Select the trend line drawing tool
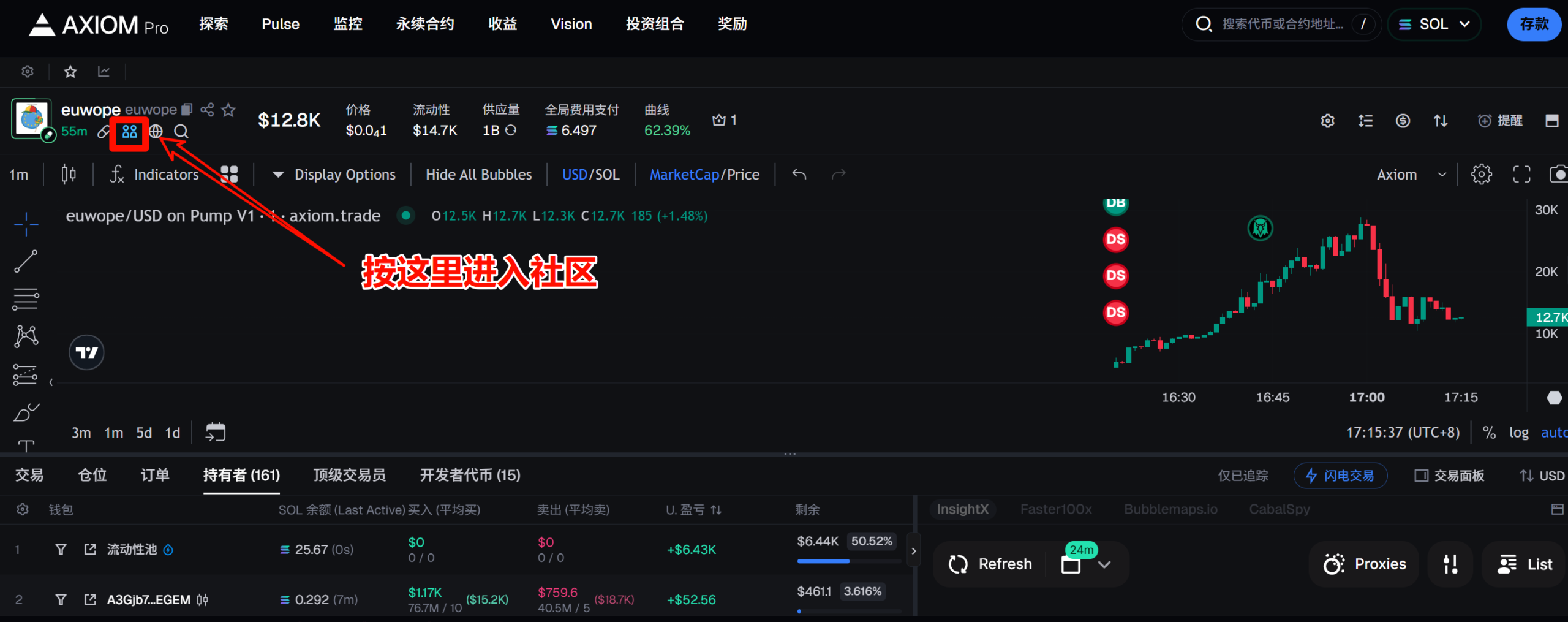1568x622 pixels. coord(26,260)
